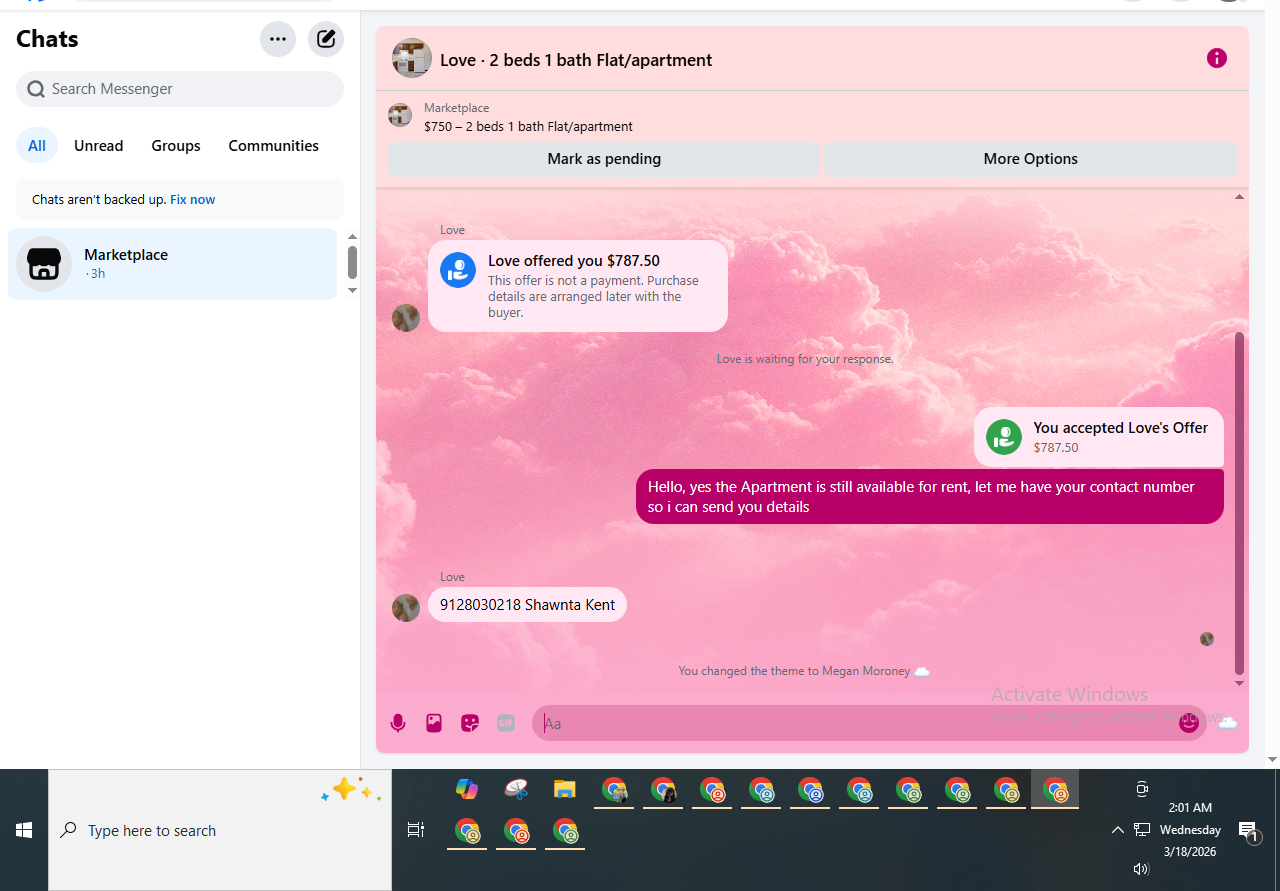Click the small seen-by avatar indicator
Screen dimensions: 1280x891
coord(1207,639)
